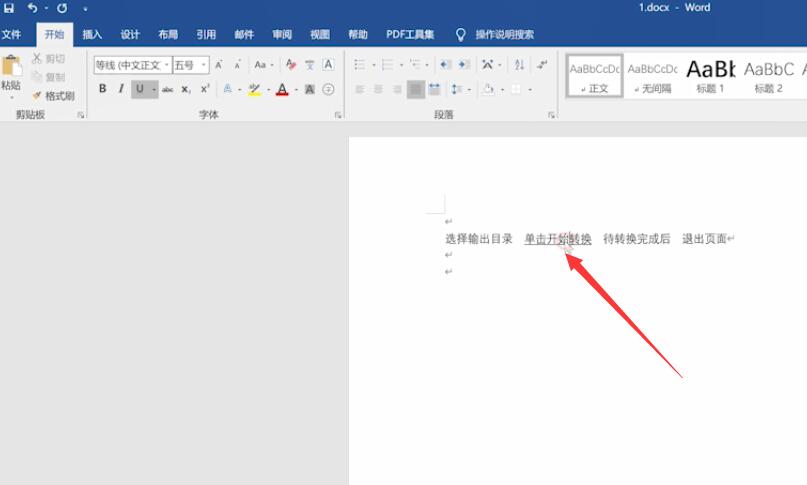Screen dimensions: 807x485
Task: Open the Change Case (Aa) dropdown
Action: pyautogui.click(x=264, y=65)
